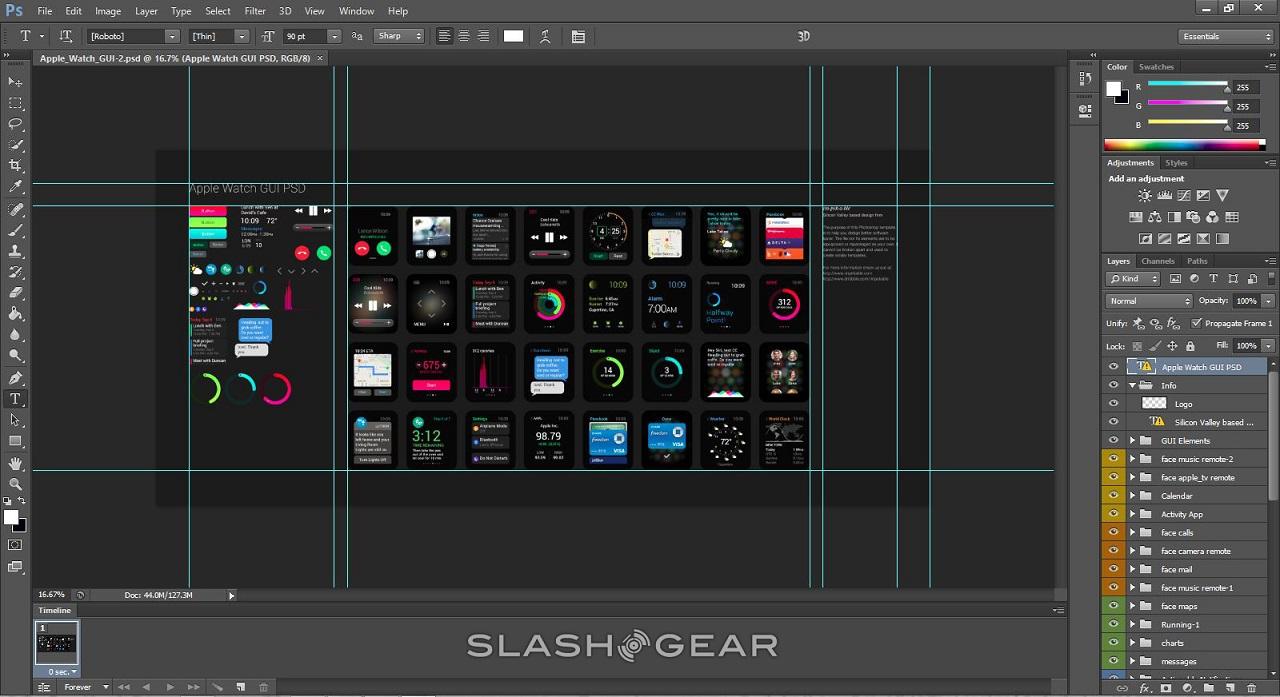Image resolution: width=1280 pixels, height=697 pixels.
Task: Open the 90 pt font size dropdown
Action: pyautogui.click(x=332, y=36)
